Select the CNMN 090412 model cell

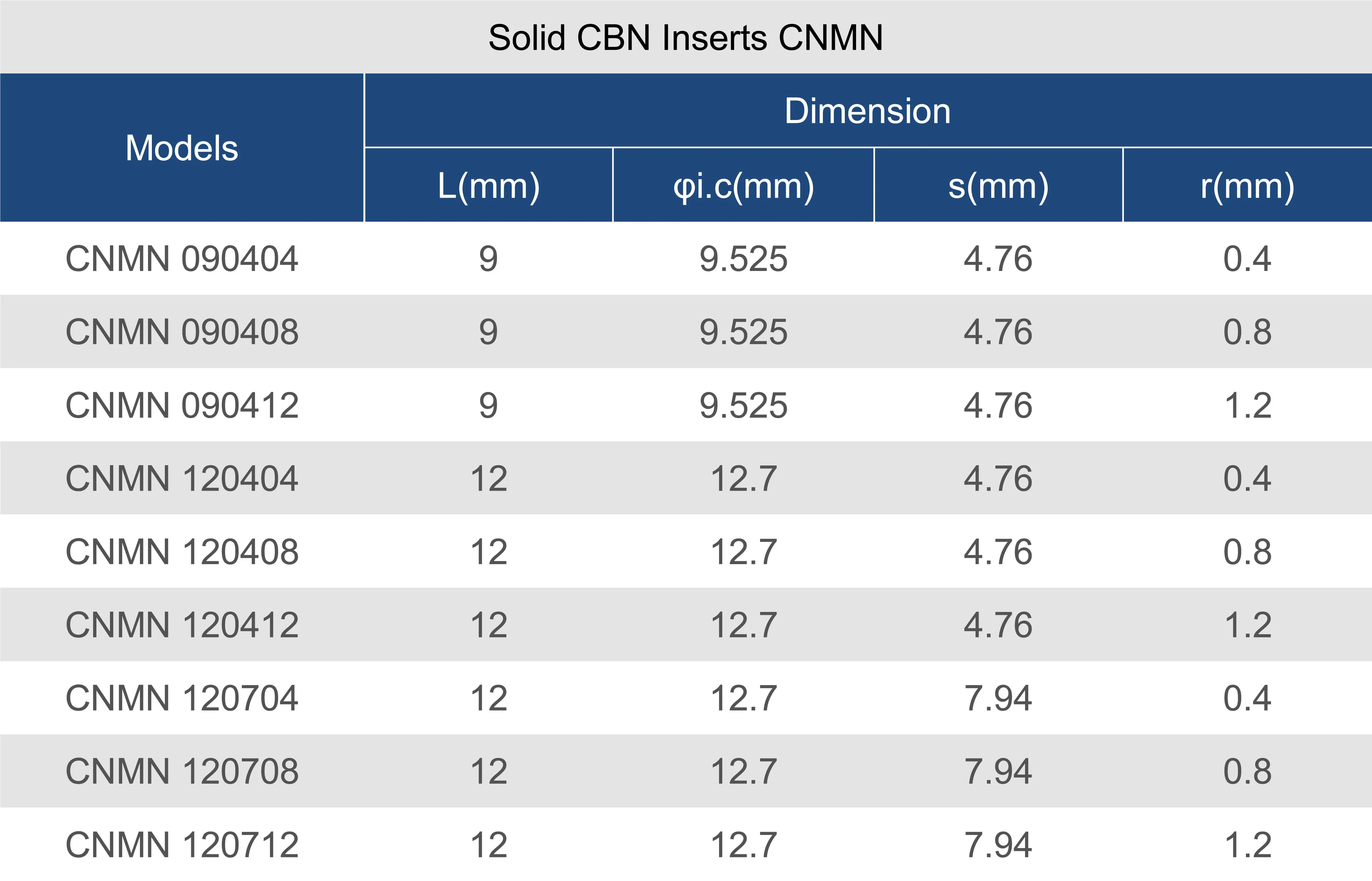pos(182,405)
